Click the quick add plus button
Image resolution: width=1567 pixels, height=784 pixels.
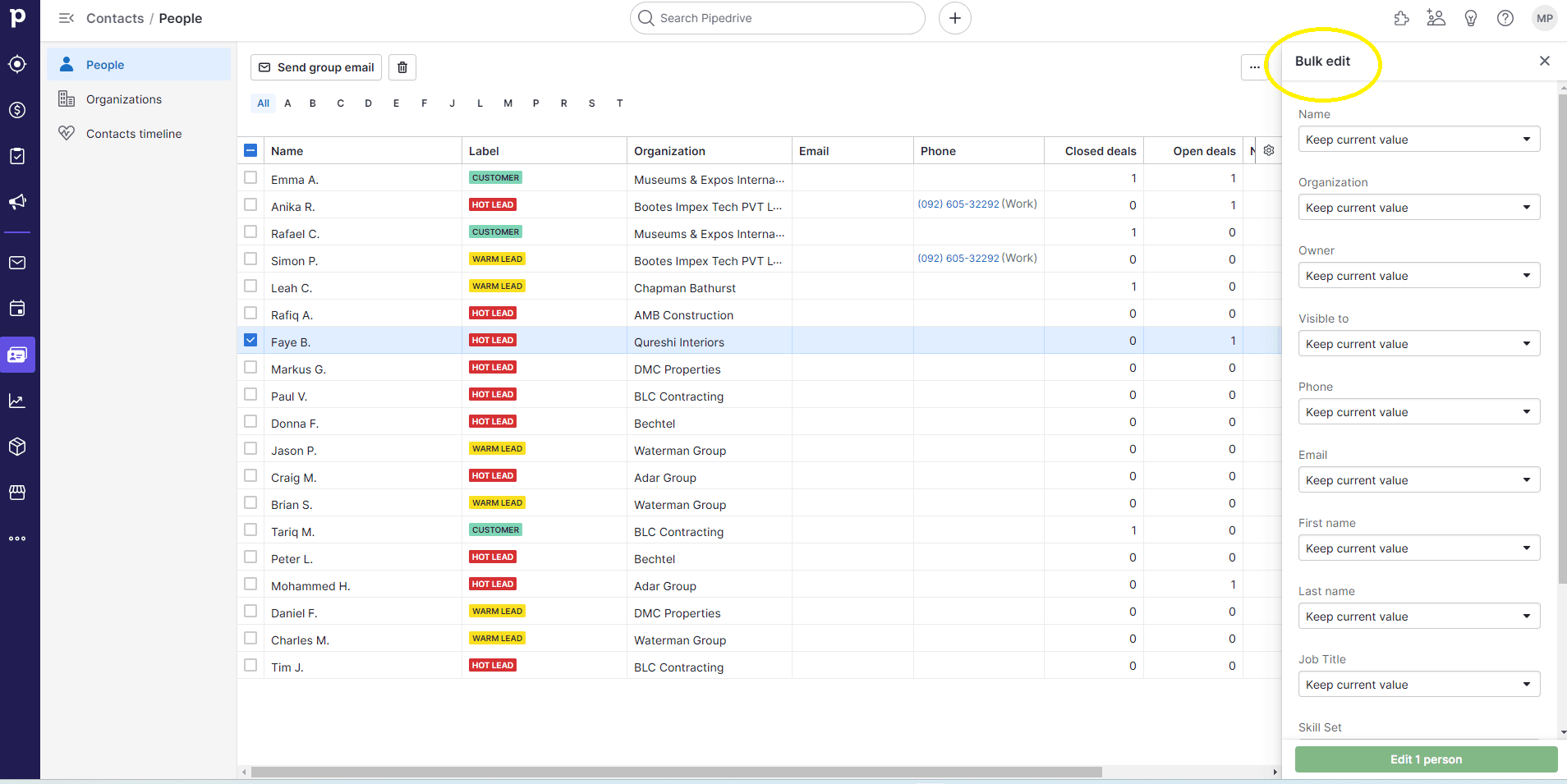(955, 18)
